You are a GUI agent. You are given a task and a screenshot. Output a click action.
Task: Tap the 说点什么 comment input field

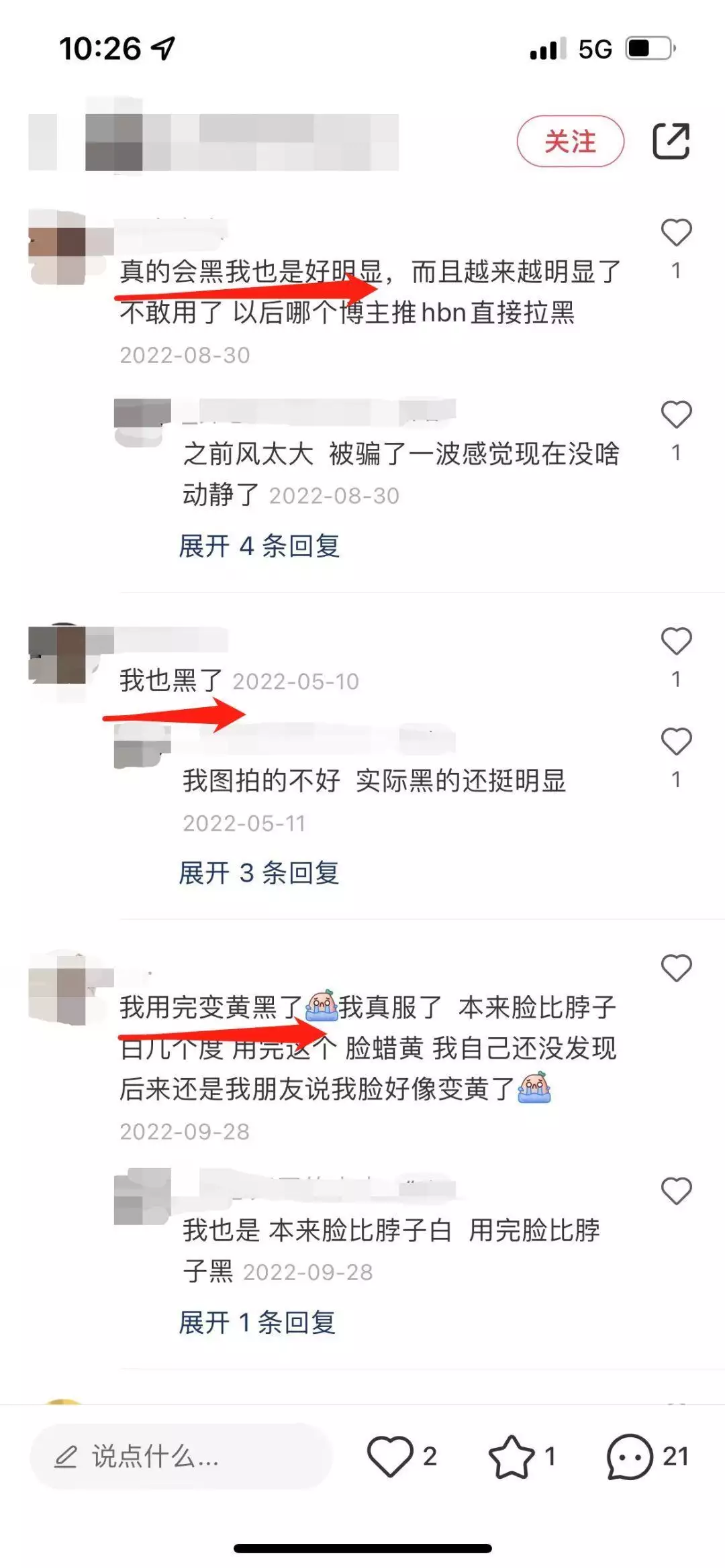click(x=181, y=1456)
